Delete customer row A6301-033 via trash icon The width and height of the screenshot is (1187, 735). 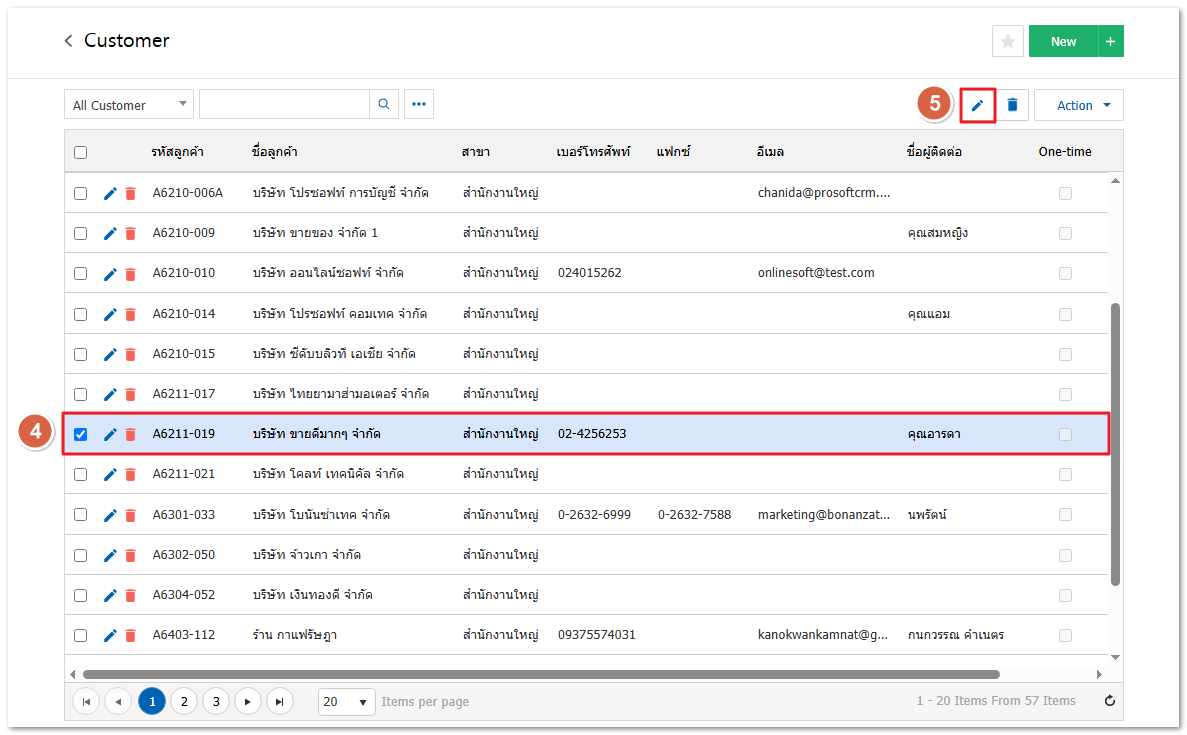pyautogui.click(x=130, y=515)
